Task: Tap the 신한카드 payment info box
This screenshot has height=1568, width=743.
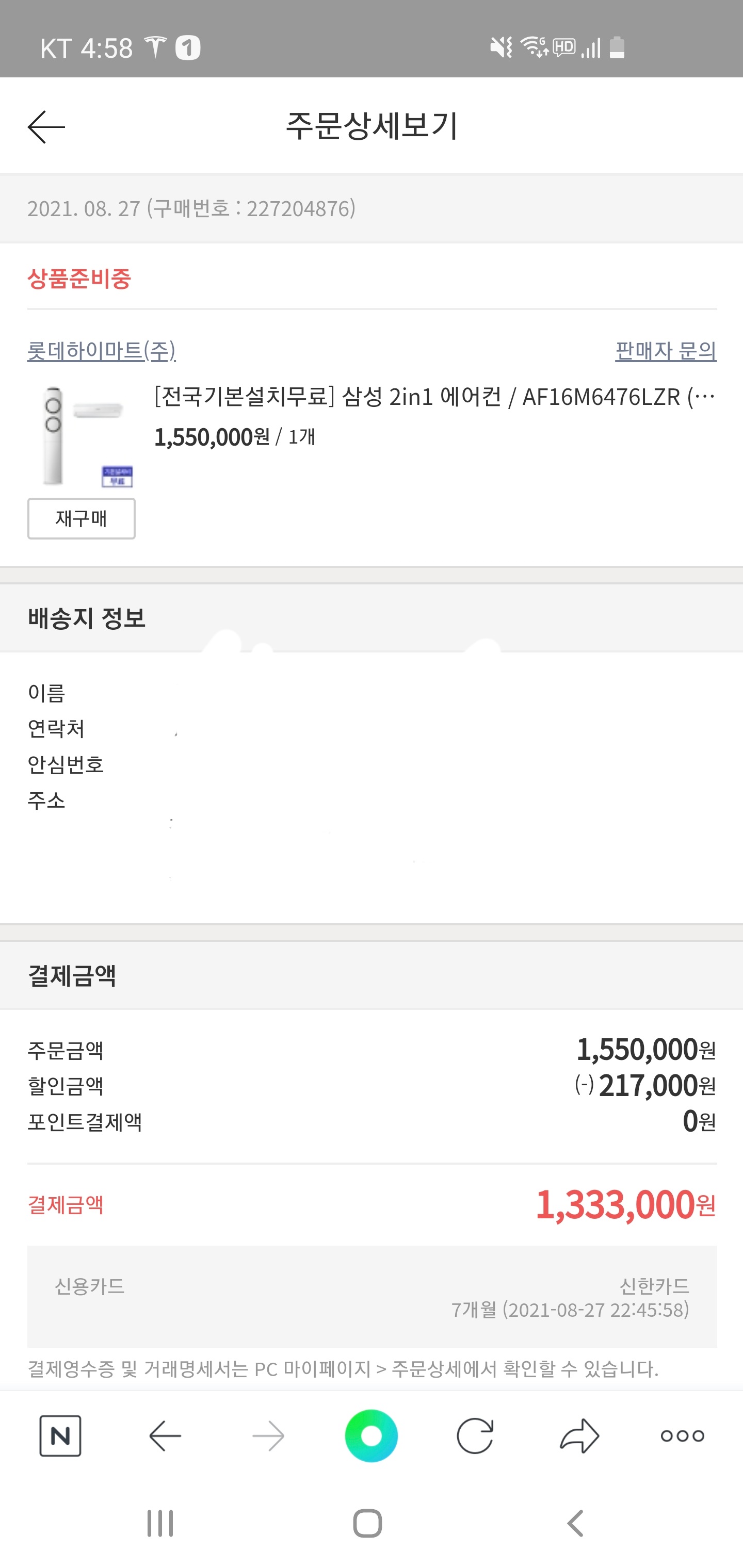Action: [372, 1297]
